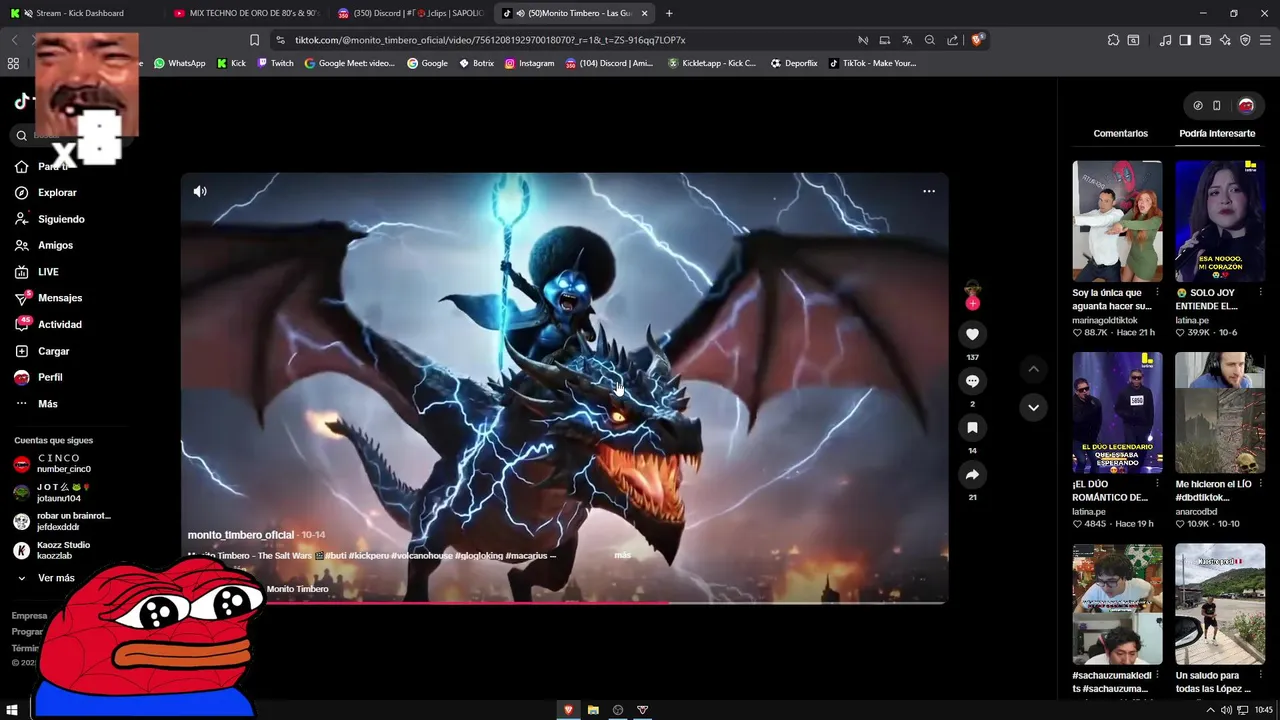Open monito_timbero_oficial profile link
The image size is (1280, 720).
[240, 535]
